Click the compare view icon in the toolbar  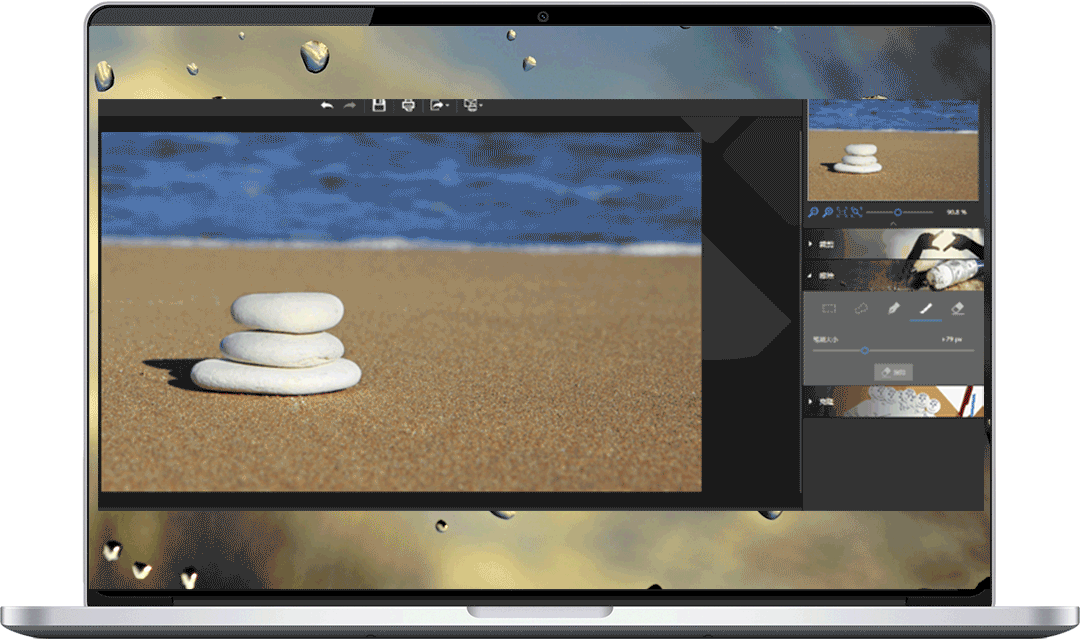tap(470, 105)
